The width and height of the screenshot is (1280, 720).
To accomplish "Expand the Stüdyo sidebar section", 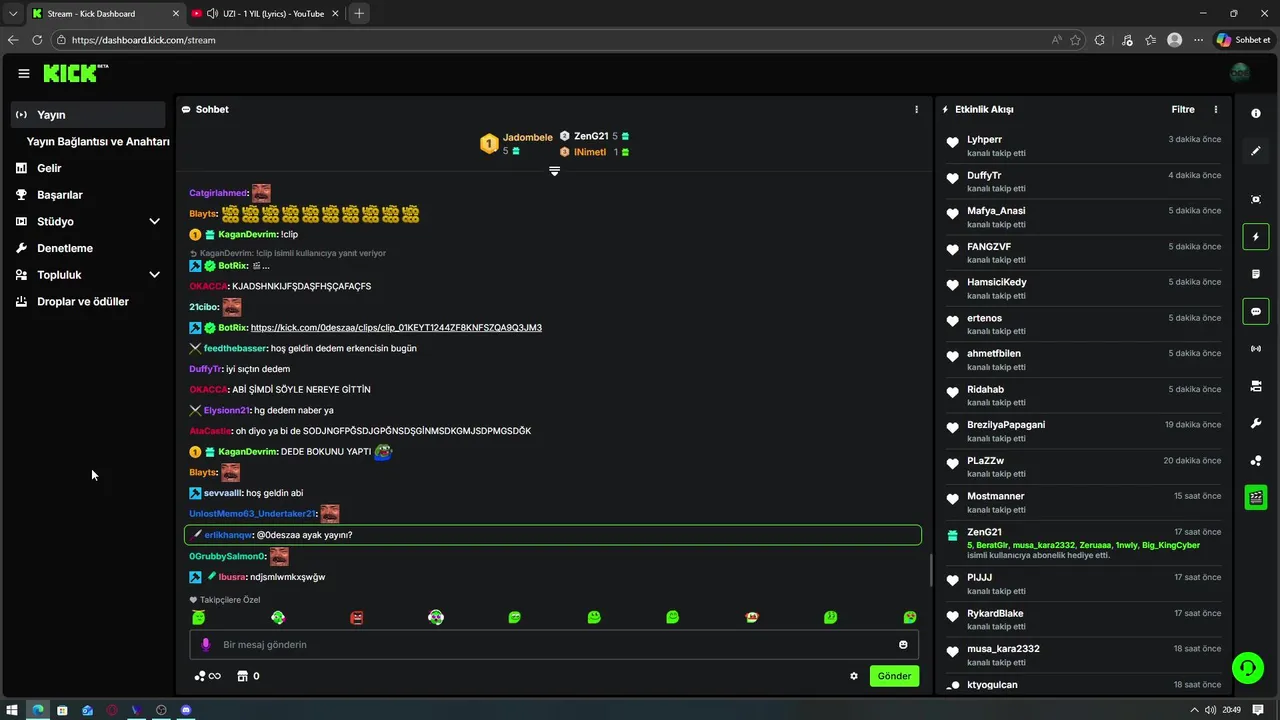I will coord(154,221).
